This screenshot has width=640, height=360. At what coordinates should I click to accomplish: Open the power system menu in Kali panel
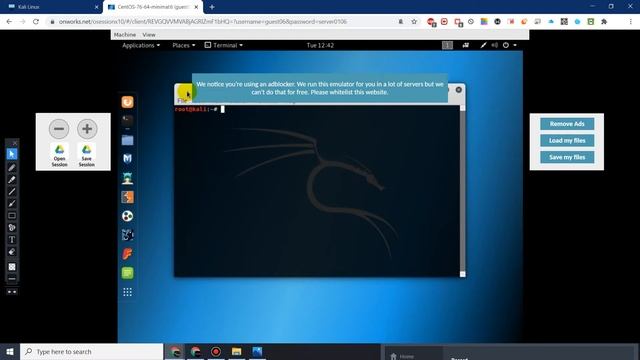(509, 45)
